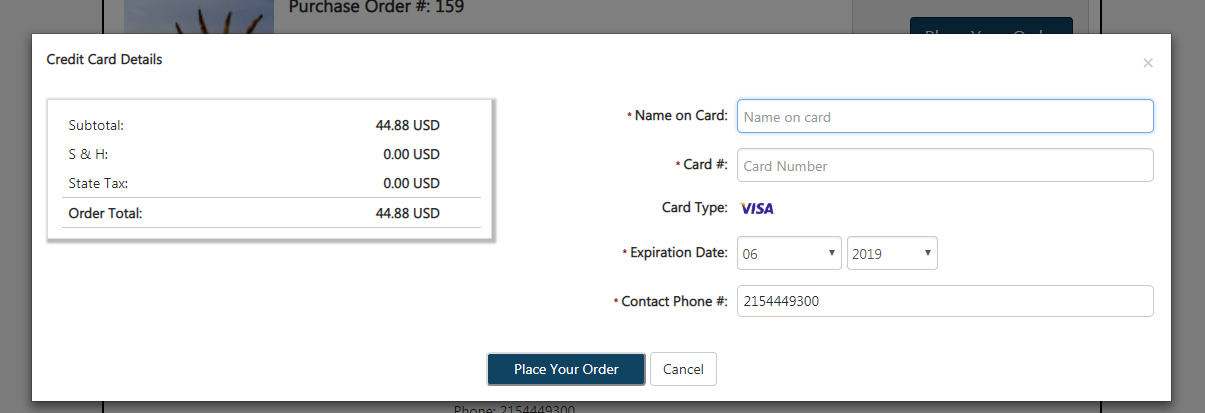Click the dark blue Place Your Order button
Image resolution: width=1205 pixels, height=413 pixels.
click(x=566, y=369)
